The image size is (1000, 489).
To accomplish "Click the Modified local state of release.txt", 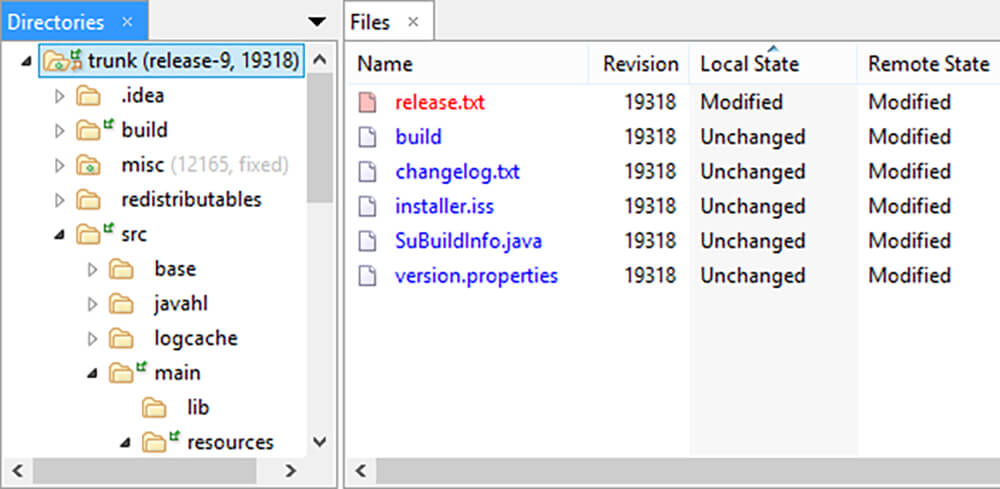I will tap(741, 102).
